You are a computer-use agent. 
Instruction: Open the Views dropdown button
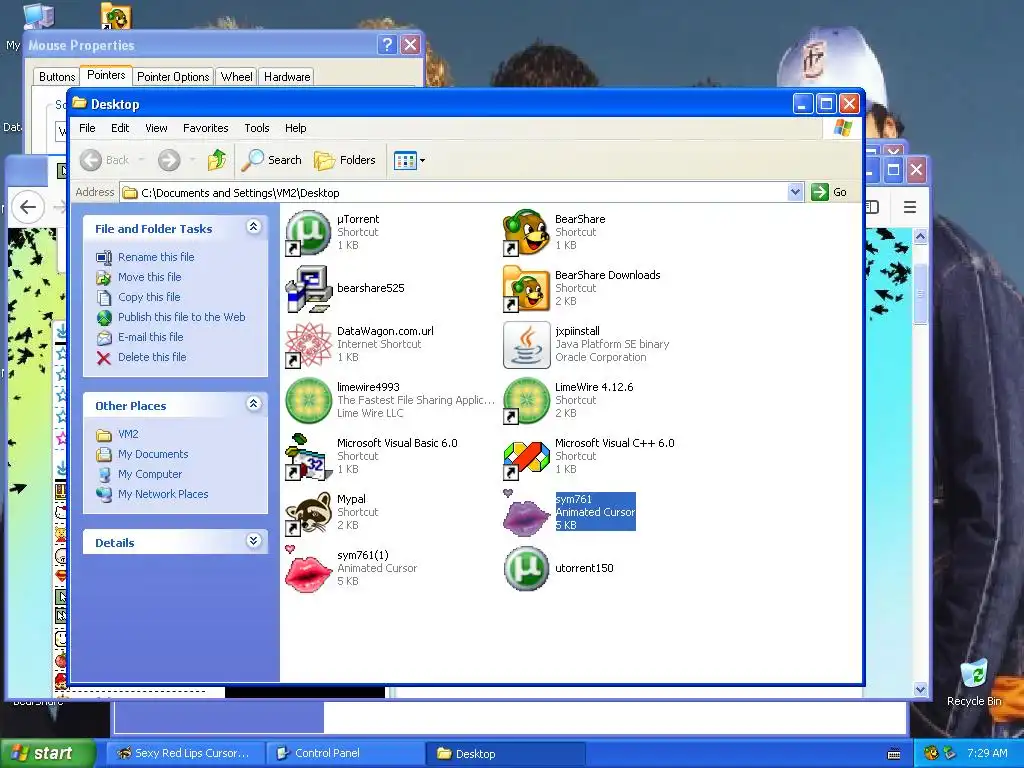(409, 160)
